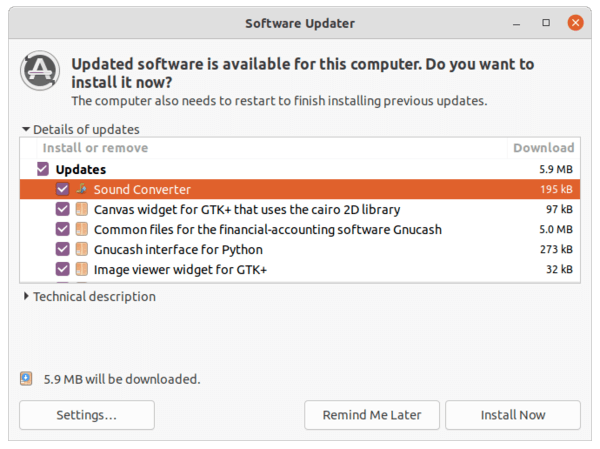Click the Image viewer widget package icon
600x449 pixels.
(82, 269)
